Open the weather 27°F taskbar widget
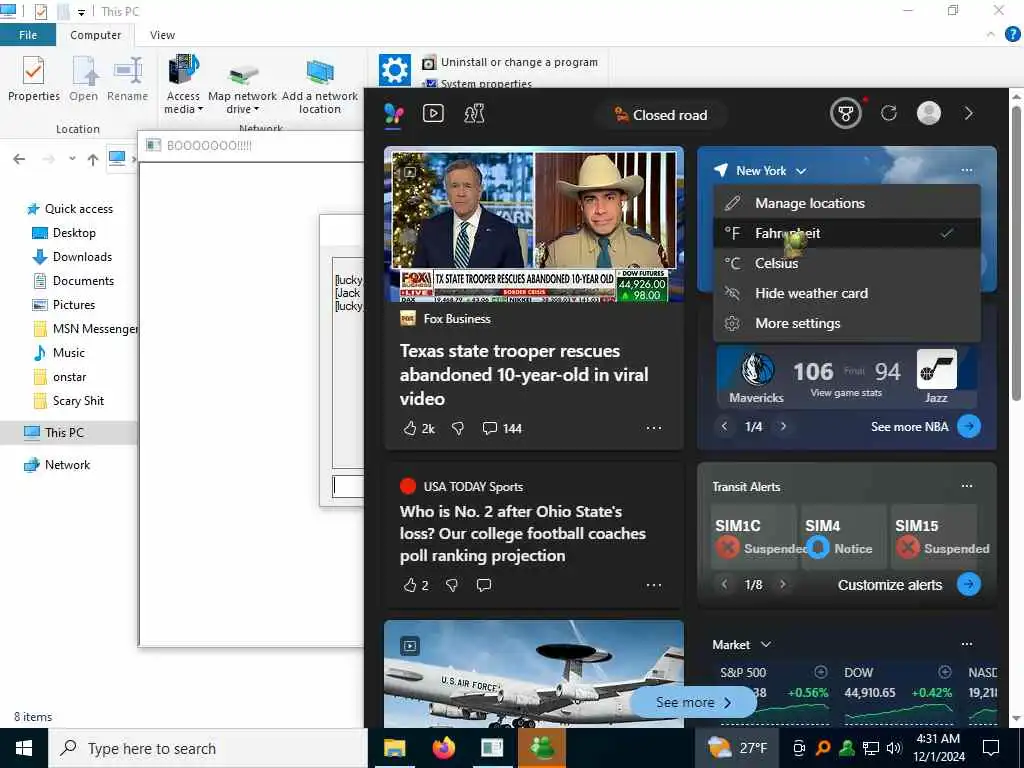The image size is (1024, 768). coord(737,748)
